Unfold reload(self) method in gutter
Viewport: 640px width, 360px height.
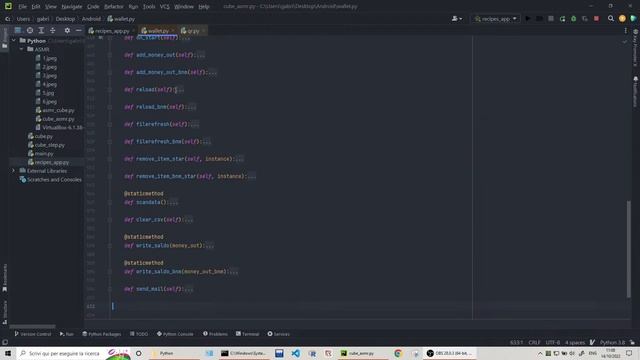click(110, 90)
